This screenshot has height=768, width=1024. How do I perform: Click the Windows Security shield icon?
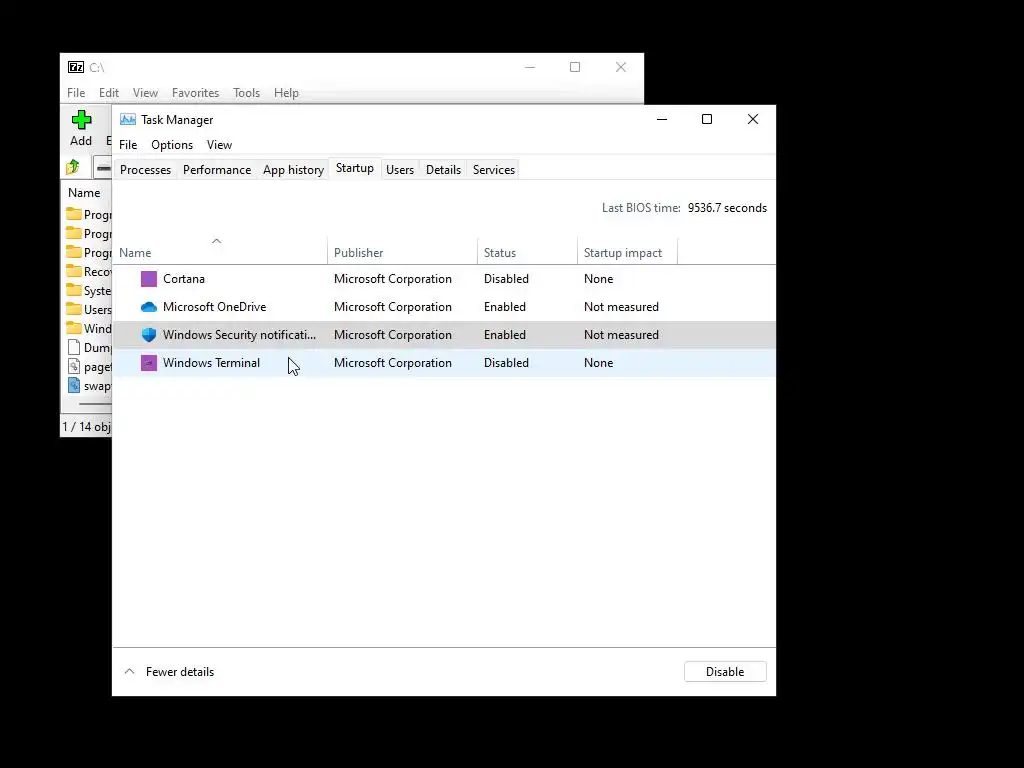(x=149, y=335)
